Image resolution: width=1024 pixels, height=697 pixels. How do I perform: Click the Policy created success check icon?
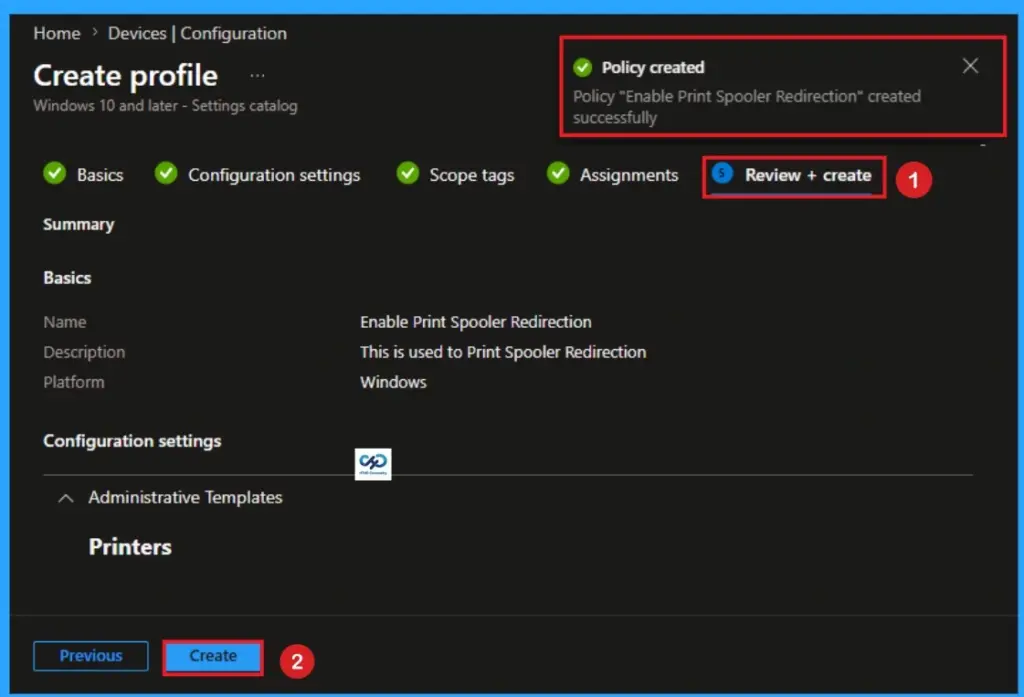[x=583, y=67]
